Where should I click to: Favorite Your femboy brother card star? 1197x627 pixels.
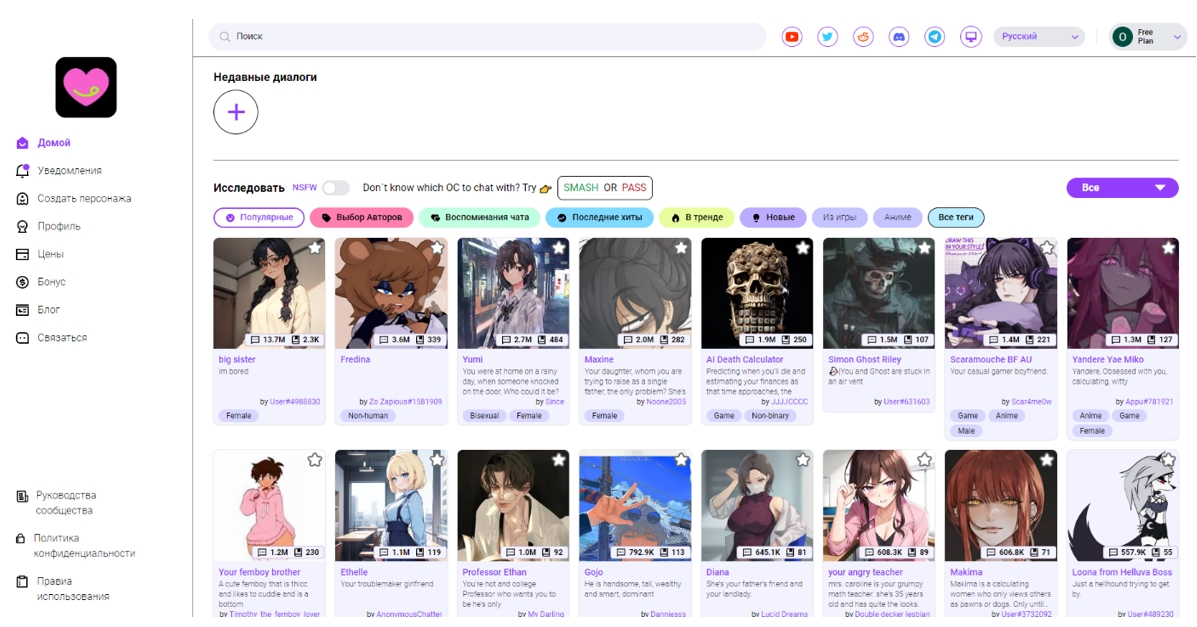[315, 460]
